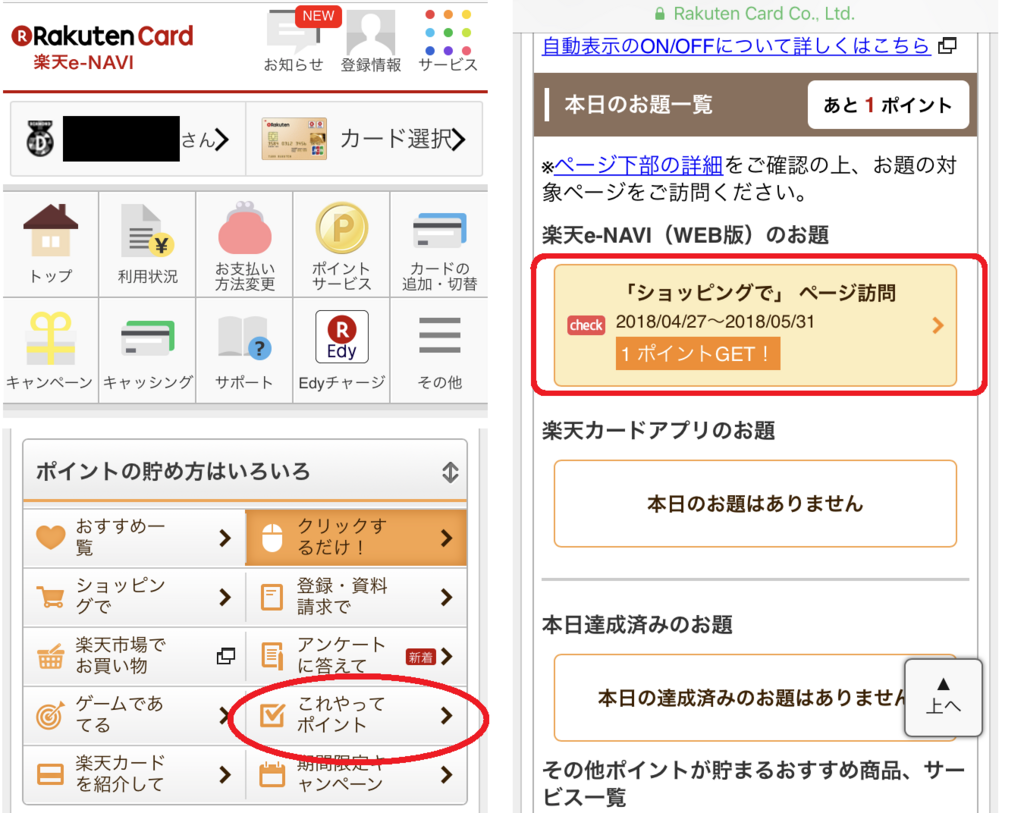The image size is (1024, 813).
Task: Click the 本日のお題一覧 header text
Action: click(x=638, y=104)
